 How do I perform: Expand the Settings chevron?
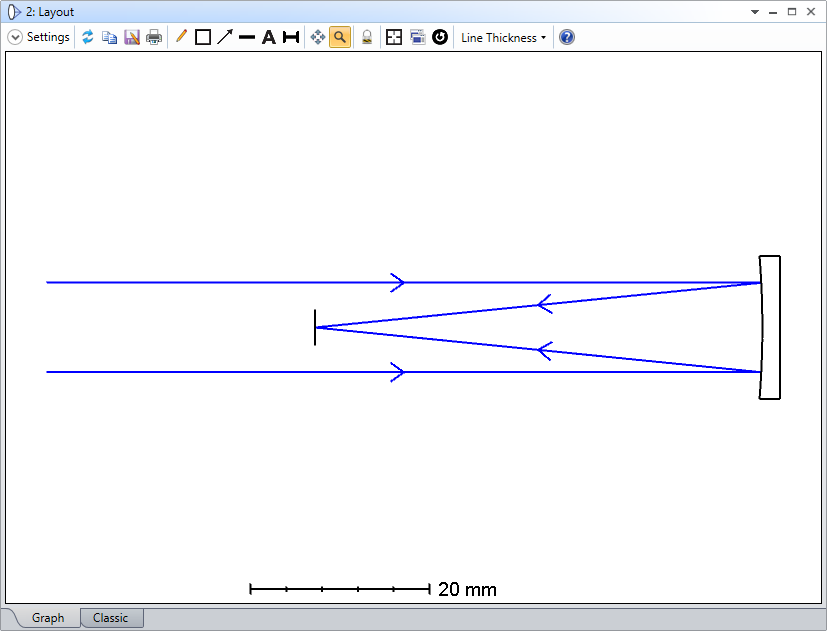click(x=15, y=37)
